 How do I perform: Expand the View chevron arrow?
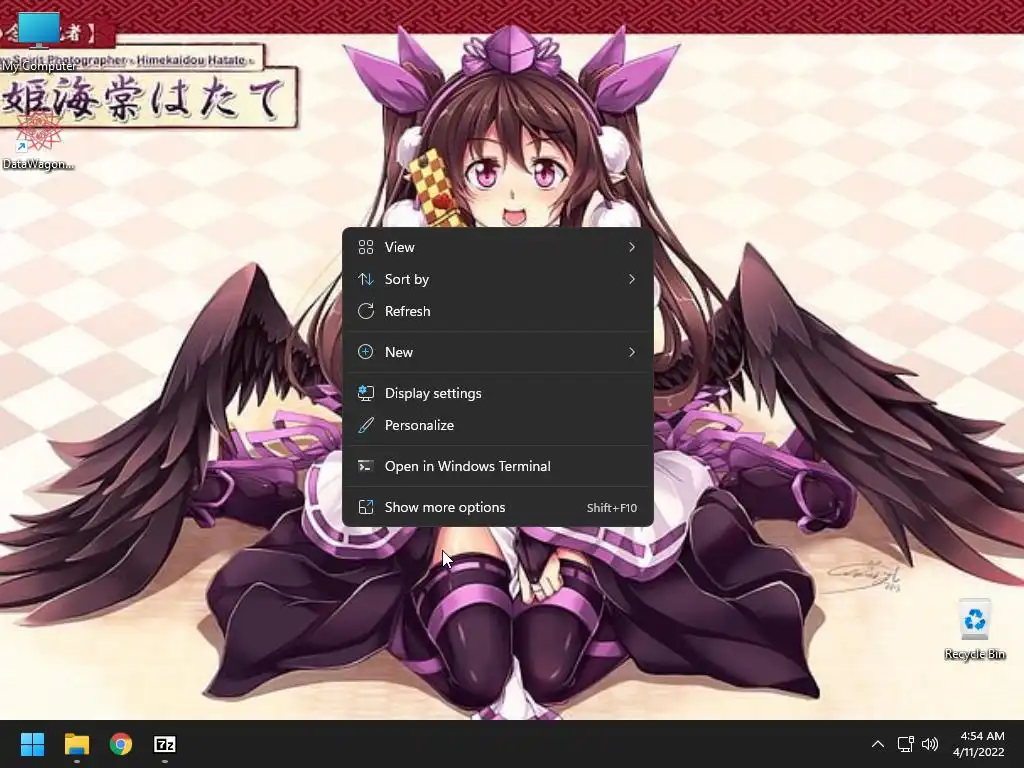click(632, 247)
